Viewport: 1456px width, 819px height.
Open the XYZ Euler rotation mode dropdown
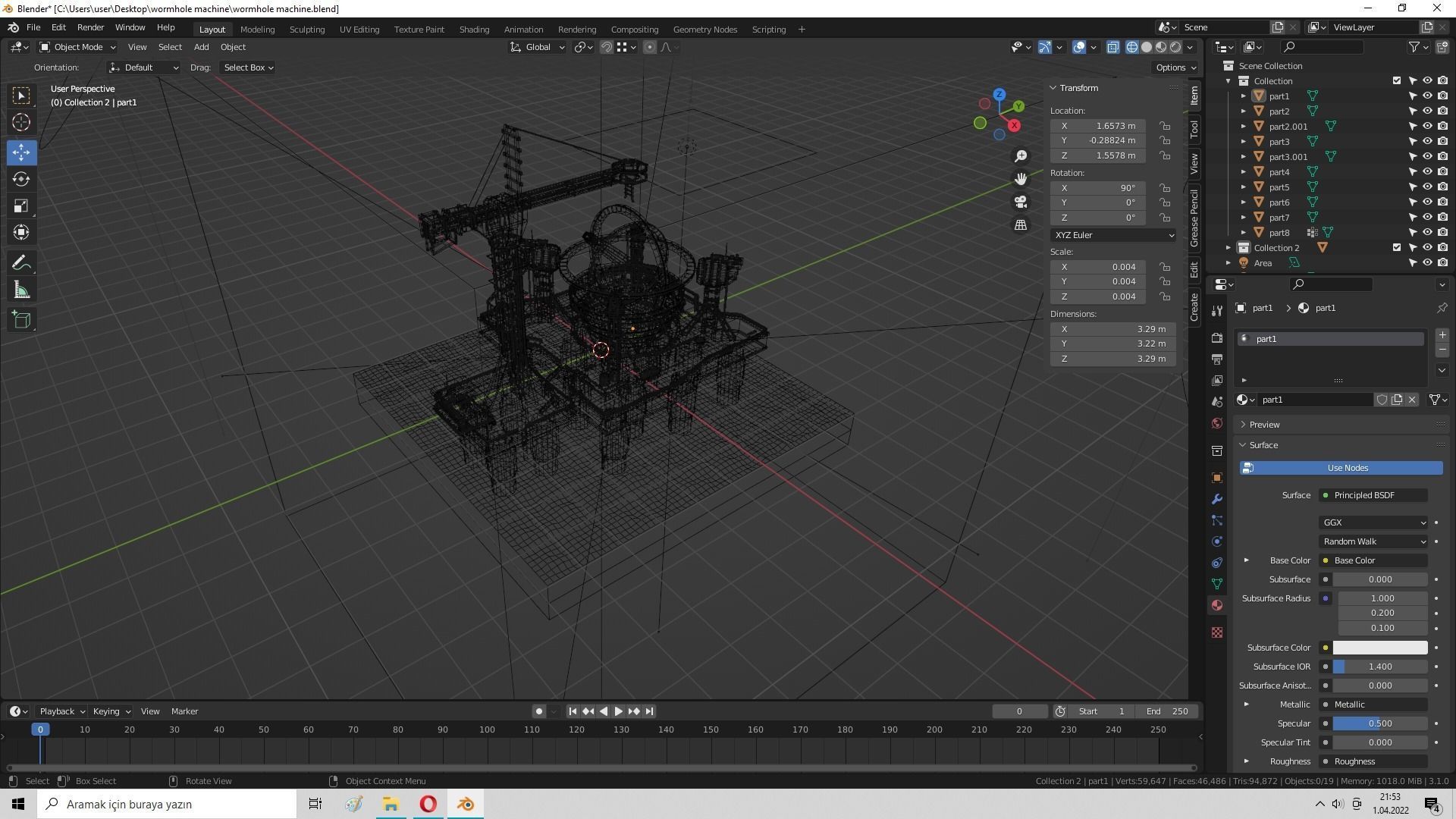click(x=1113, y=235)
